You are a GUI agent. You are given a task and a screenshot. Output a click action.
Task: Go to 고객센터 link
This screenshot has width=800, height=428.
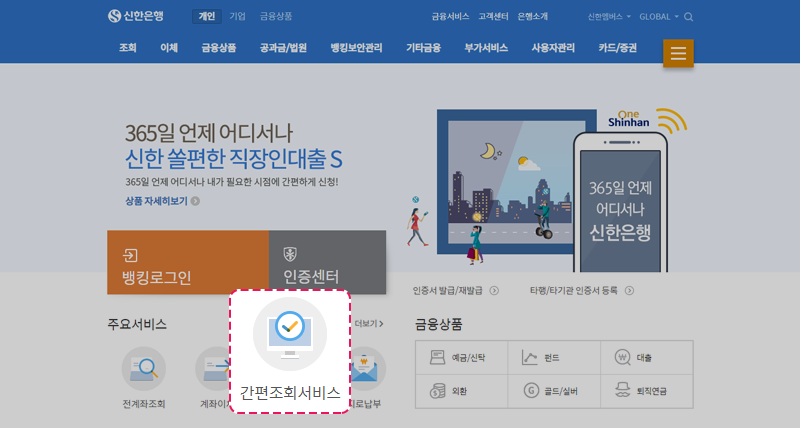[x=493, y=16]
